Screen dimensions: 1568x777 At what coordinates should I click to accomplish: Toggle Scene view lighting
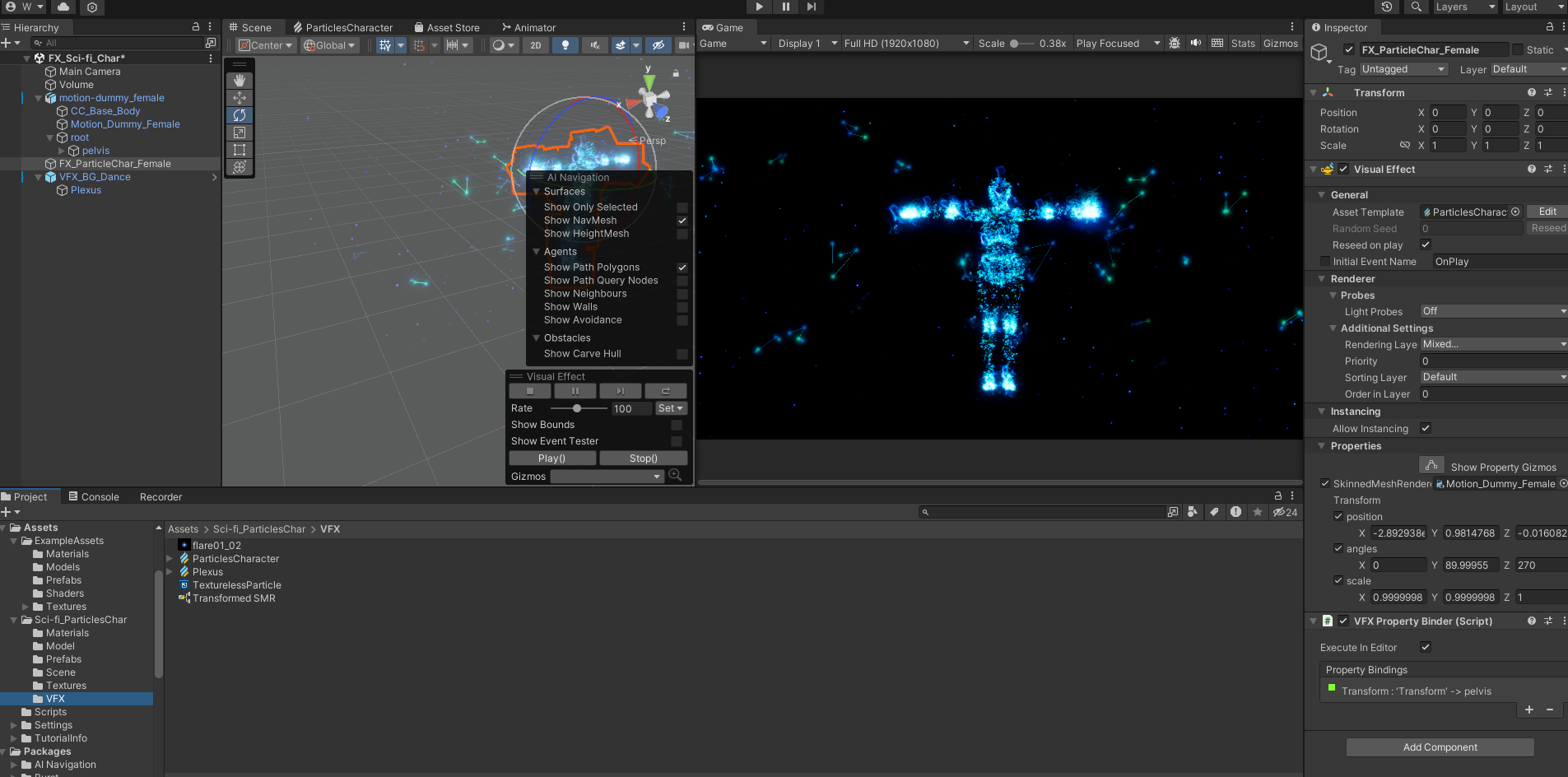pos(565,45)
